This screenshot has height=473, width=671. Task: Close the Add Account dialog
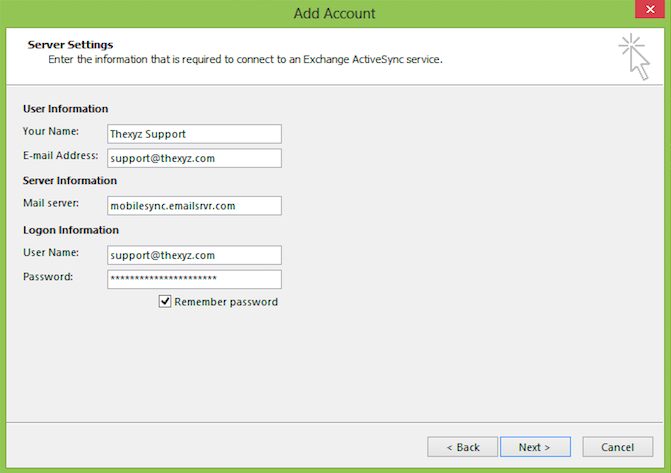coord(650,9)
